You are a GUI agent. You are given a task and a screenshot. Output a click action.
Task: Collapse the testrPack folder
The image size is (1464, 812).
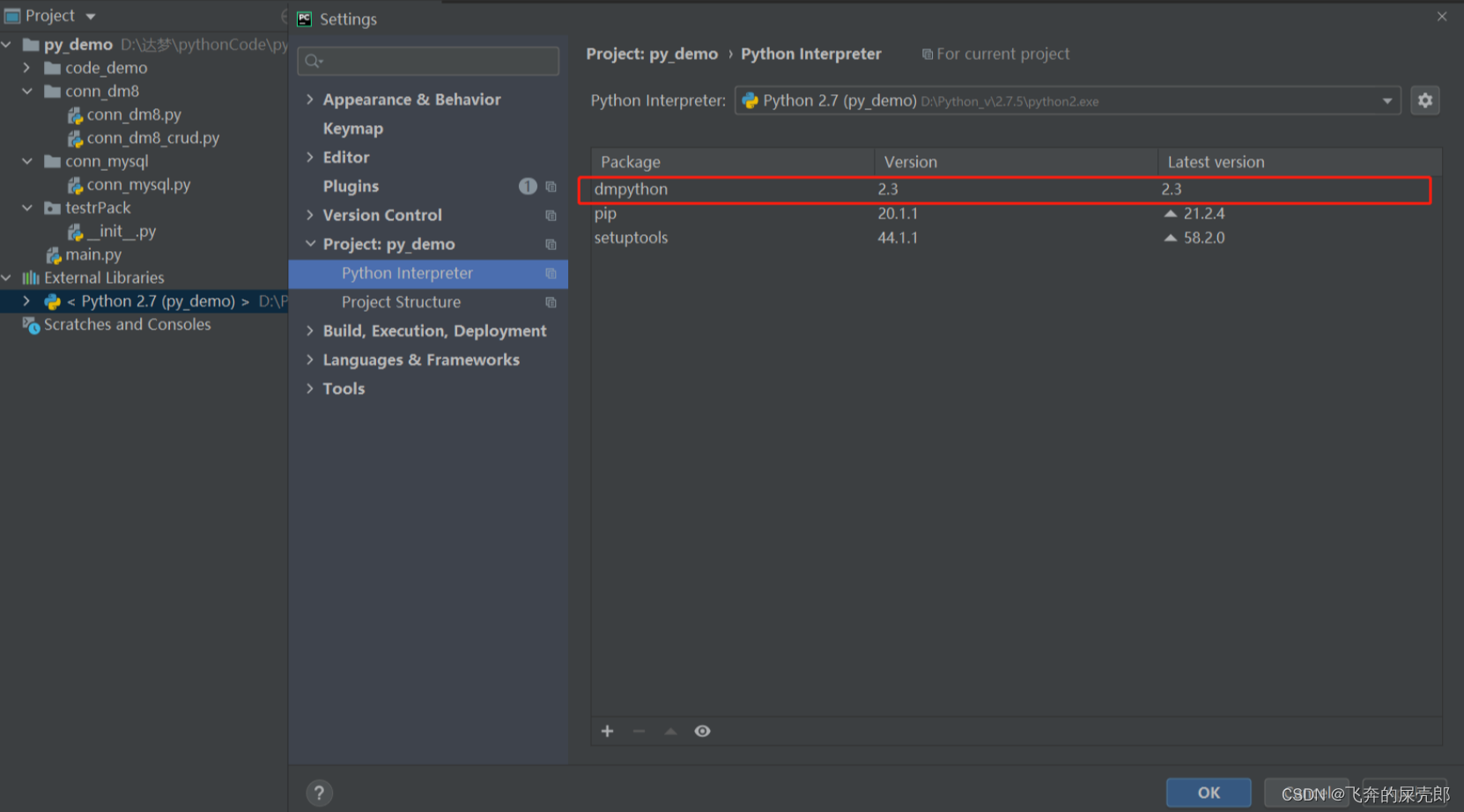[26, 208]
